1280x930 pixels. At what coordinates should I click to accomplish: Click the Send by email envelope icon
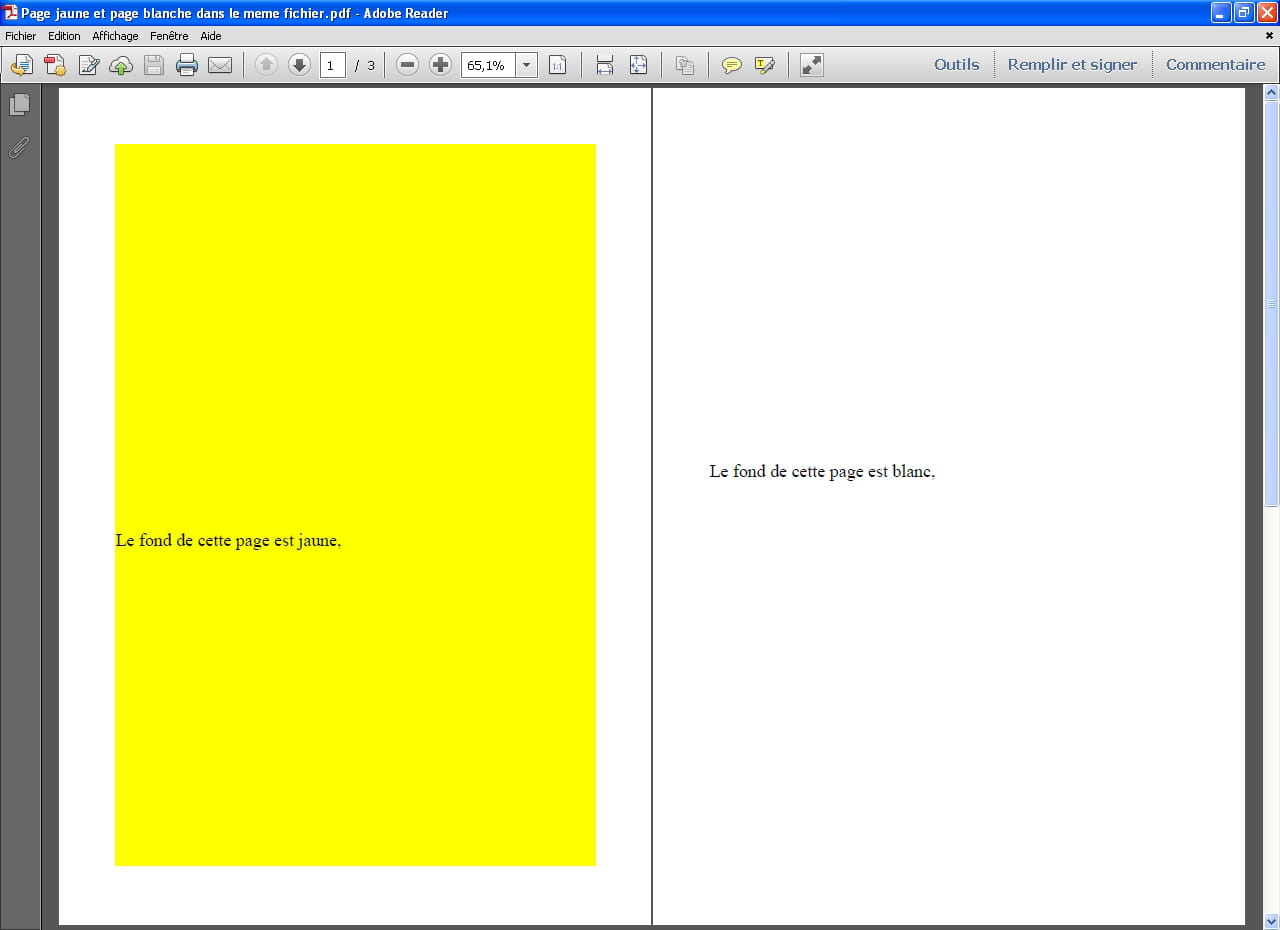click(x=220, y=65)
